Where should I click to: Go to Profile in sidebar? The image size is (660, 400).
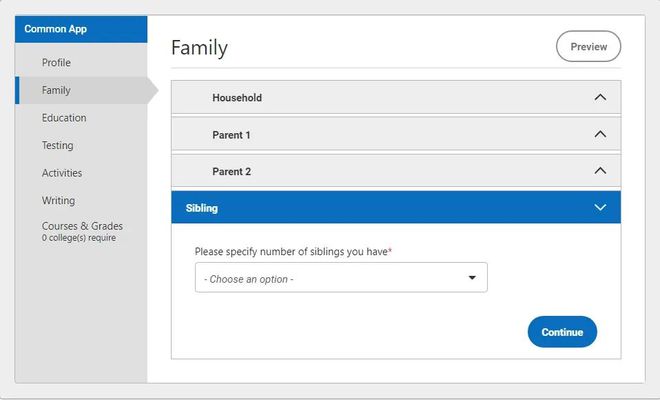[56, 63]
